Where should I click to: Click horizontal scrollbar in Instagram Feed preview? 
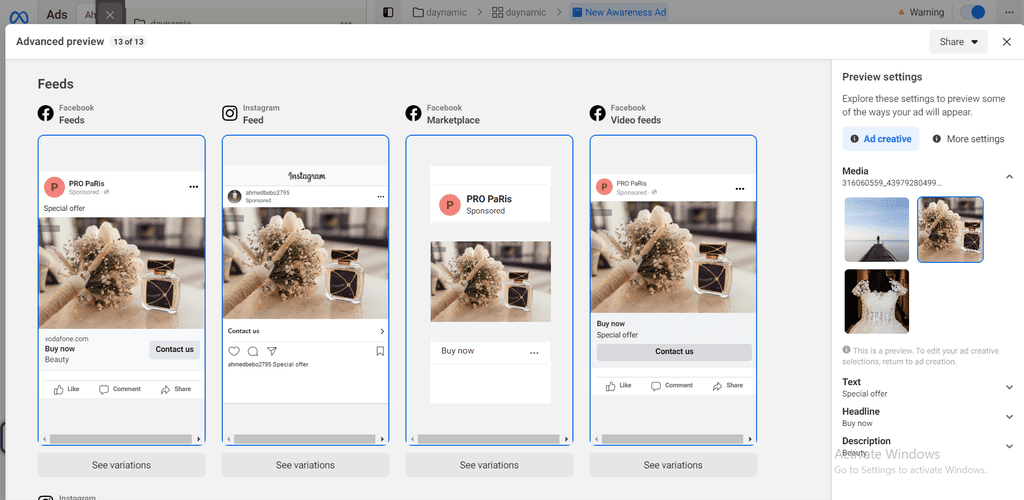pos(305,439)
